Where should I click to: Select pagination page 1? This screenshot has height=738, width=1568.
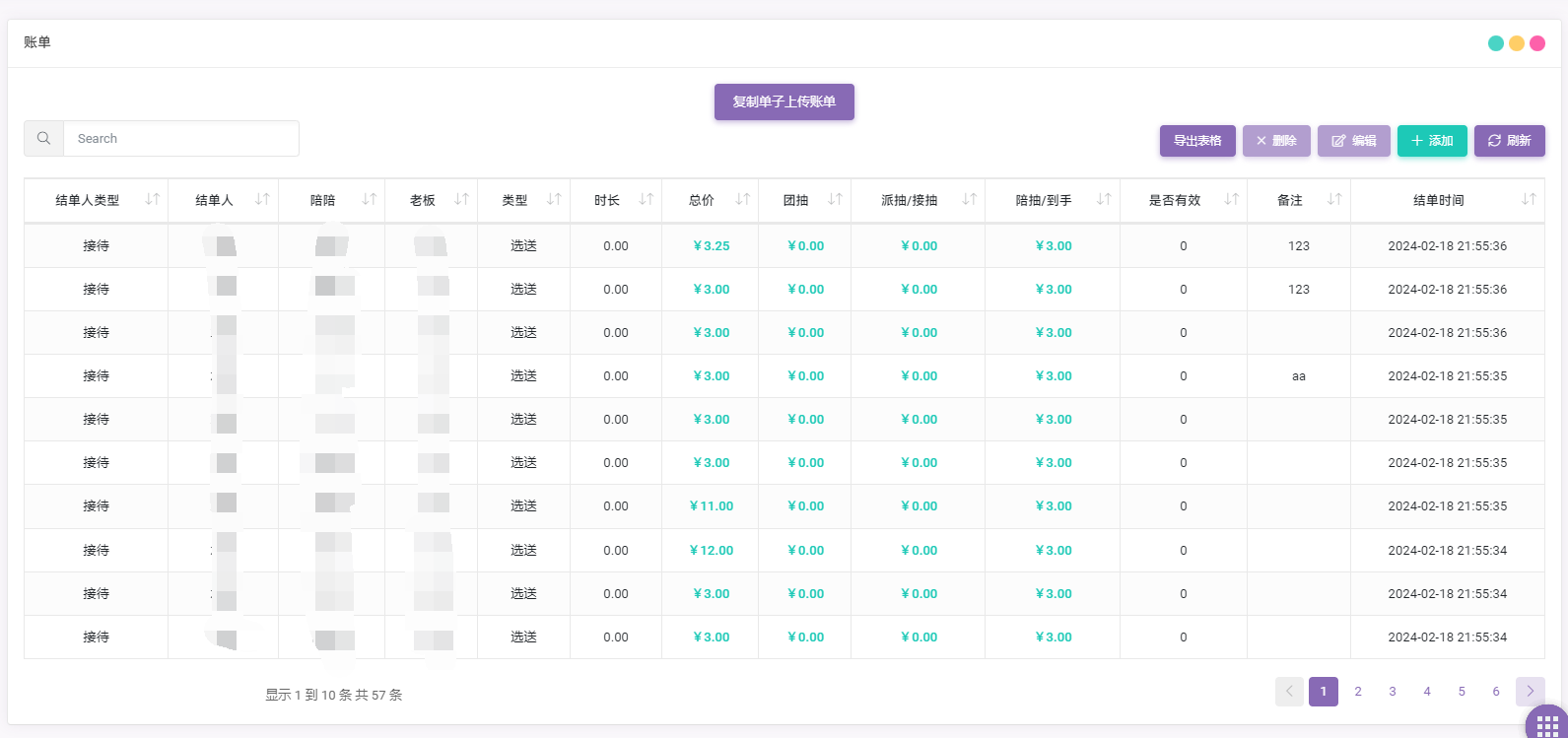click(x=1324, y=692)
